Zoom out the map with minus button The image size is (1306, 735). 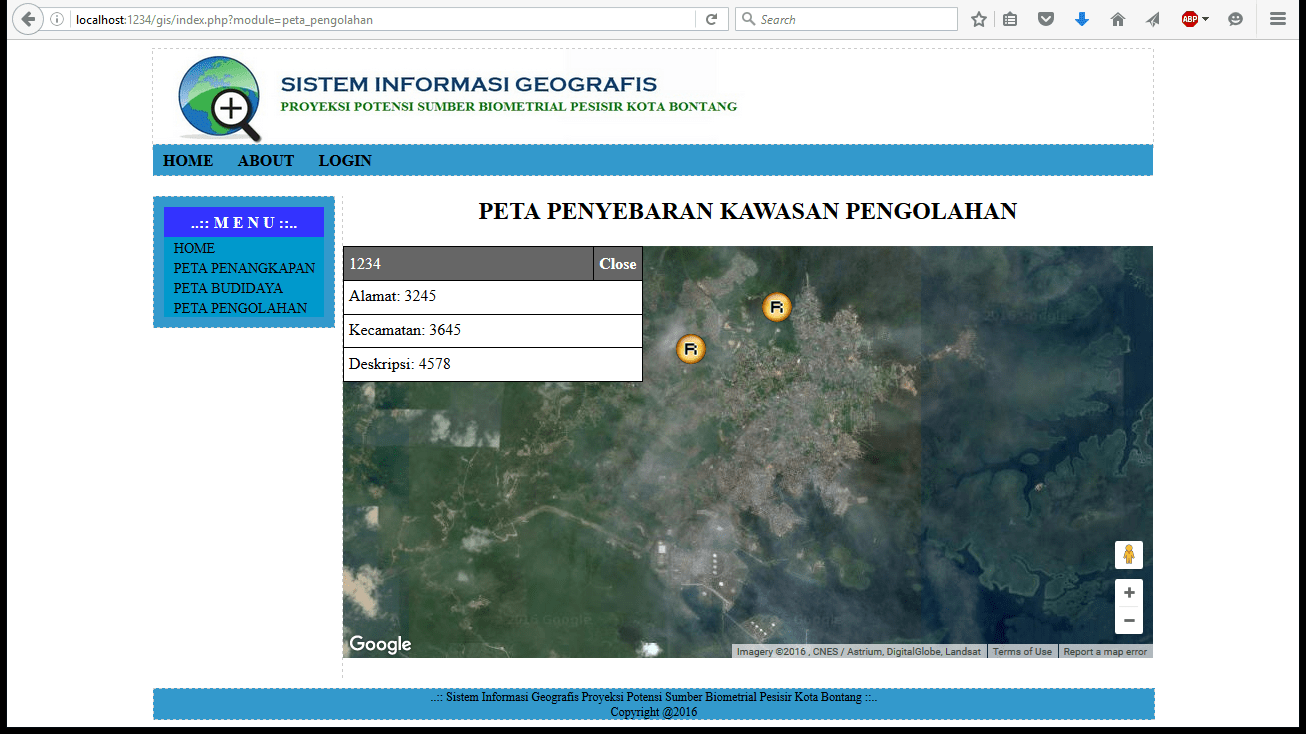1129,621
